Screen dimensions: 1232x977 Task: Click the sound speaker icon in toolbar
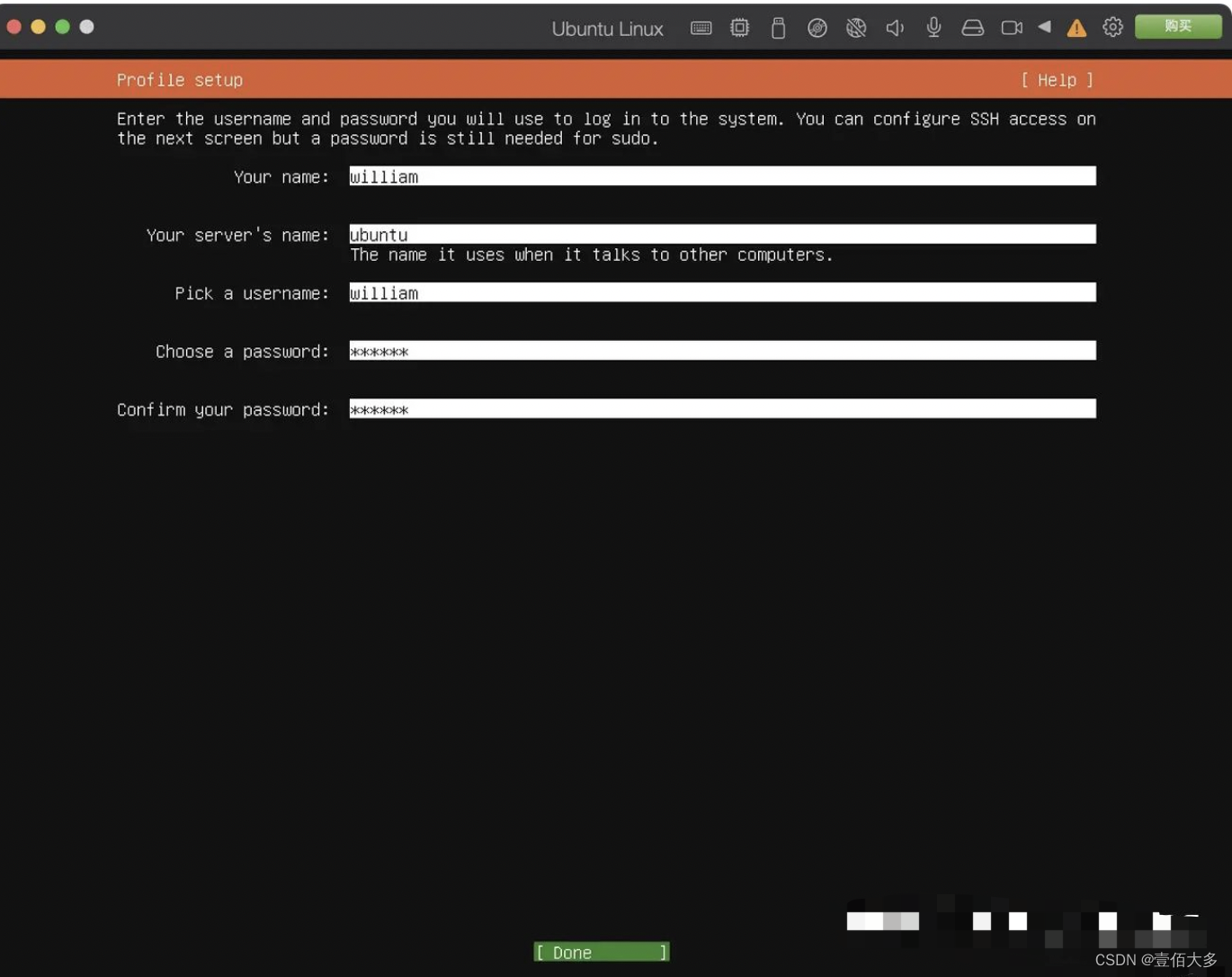click(x=895, y=28)
